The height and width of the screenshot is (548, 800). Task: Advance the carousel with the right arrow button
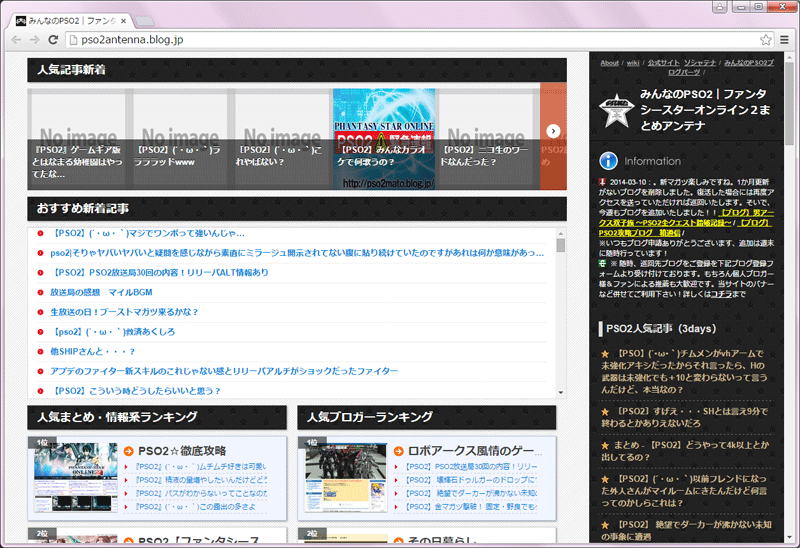553,131
